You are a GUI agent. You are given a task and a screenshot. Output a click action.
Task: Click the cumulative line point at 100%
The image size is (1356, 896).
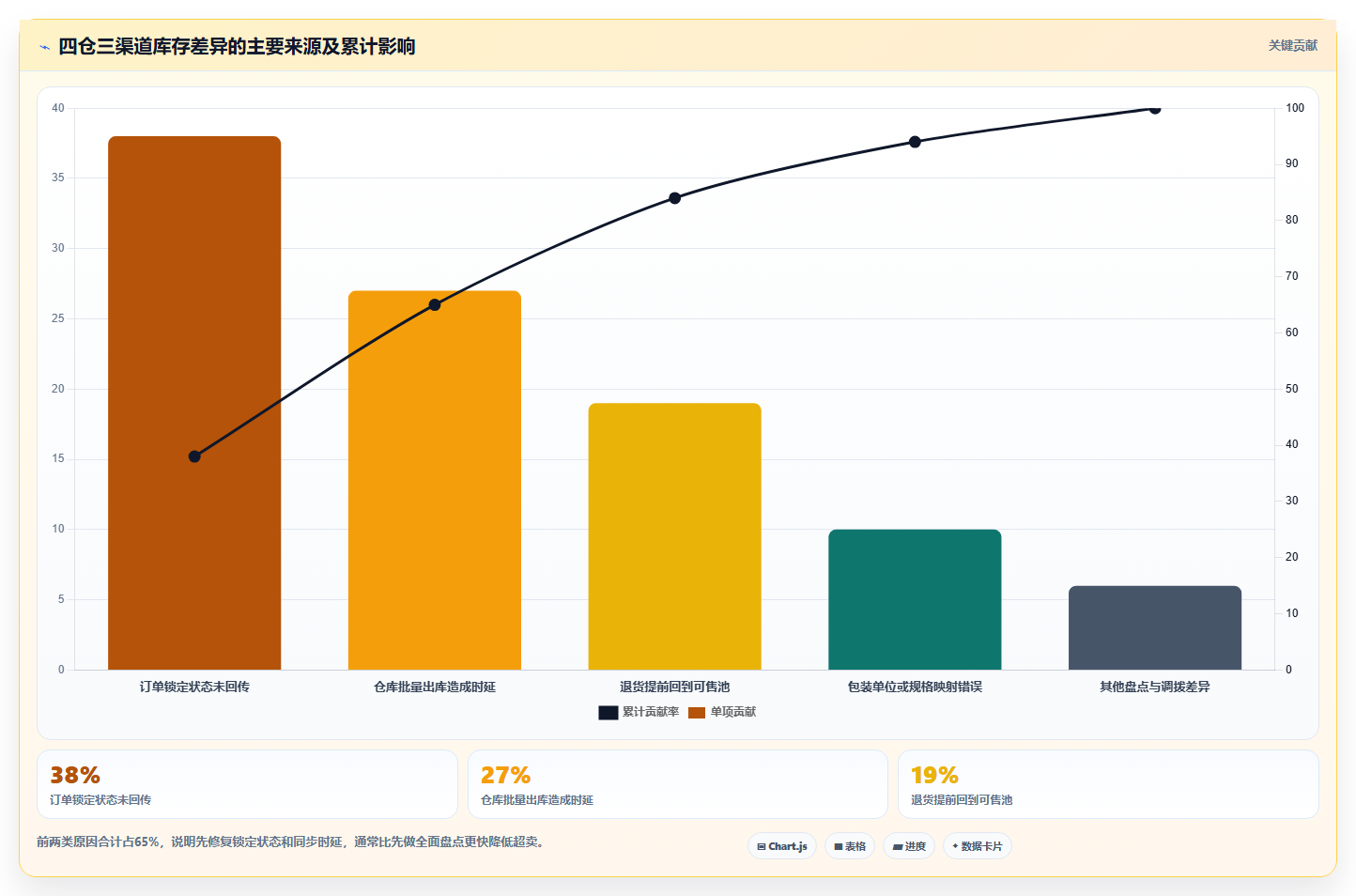click(x=1155, y=109)
